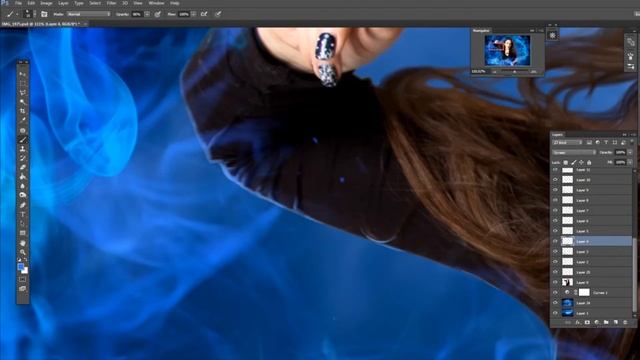This screenshot has height=360, width=640.
Task: Open the Edit menu
Action: (x=31, y=3)
